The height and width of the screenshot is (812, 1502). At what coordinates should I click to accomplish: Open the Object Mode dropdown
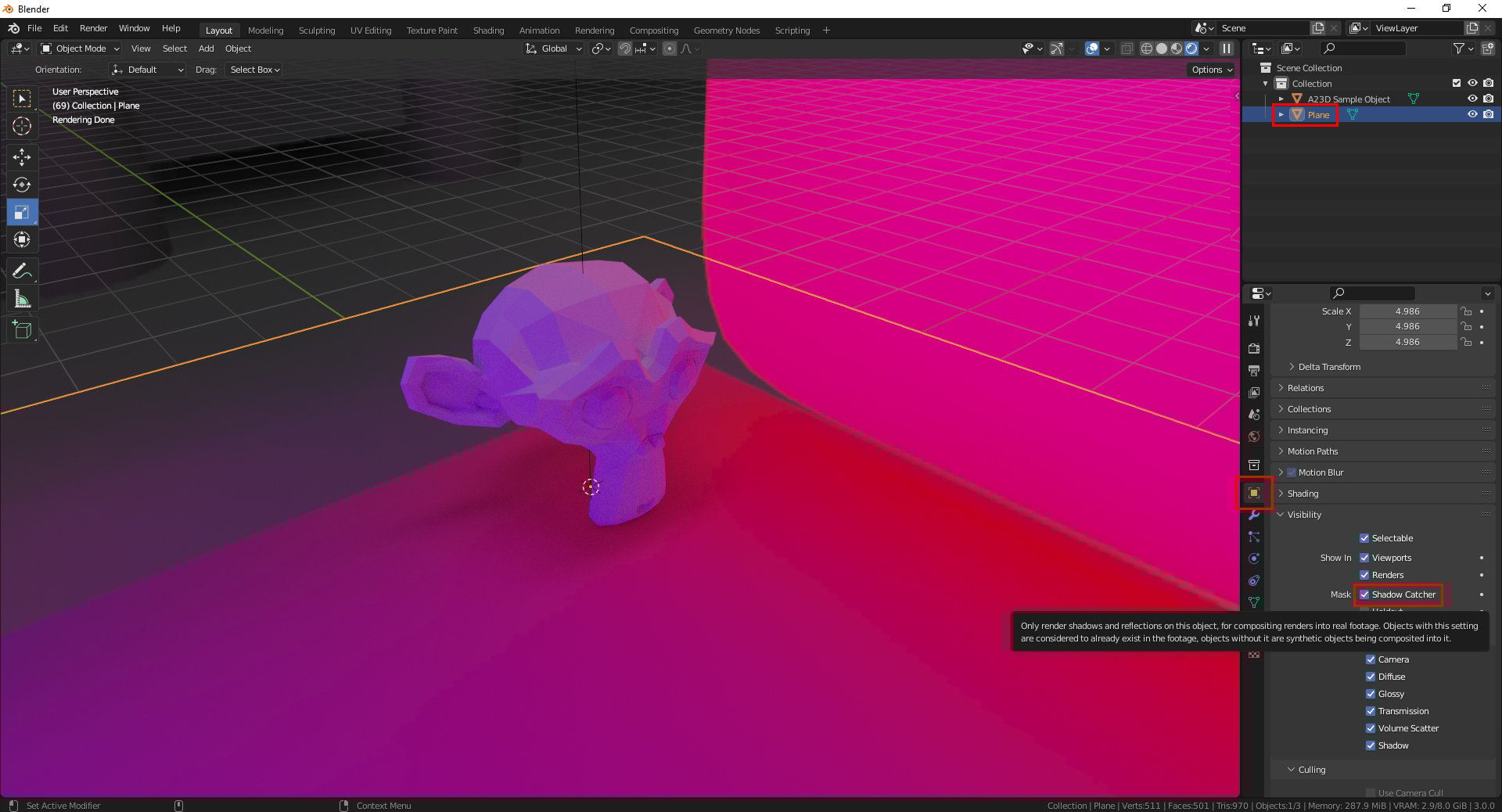pyautogui.click(x=80, y=49)
